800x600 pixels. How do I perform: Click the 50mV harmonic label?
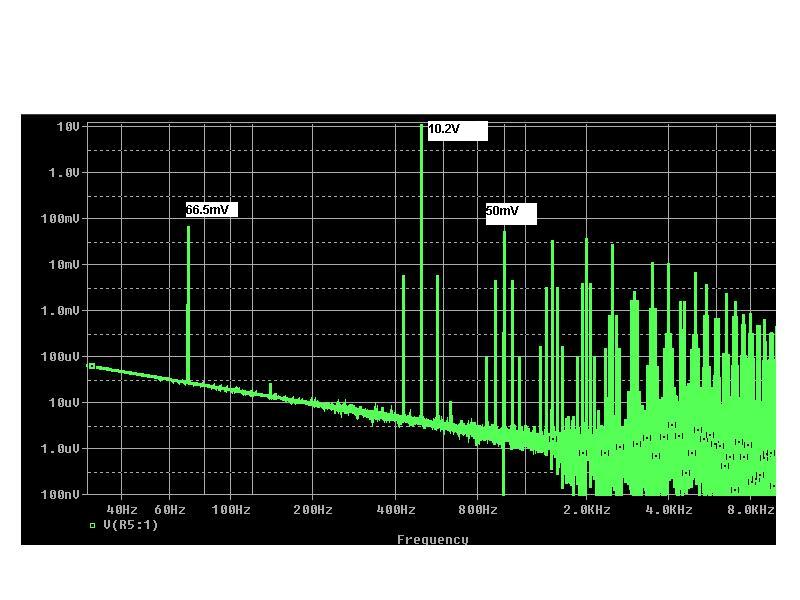tap(511, 213)
